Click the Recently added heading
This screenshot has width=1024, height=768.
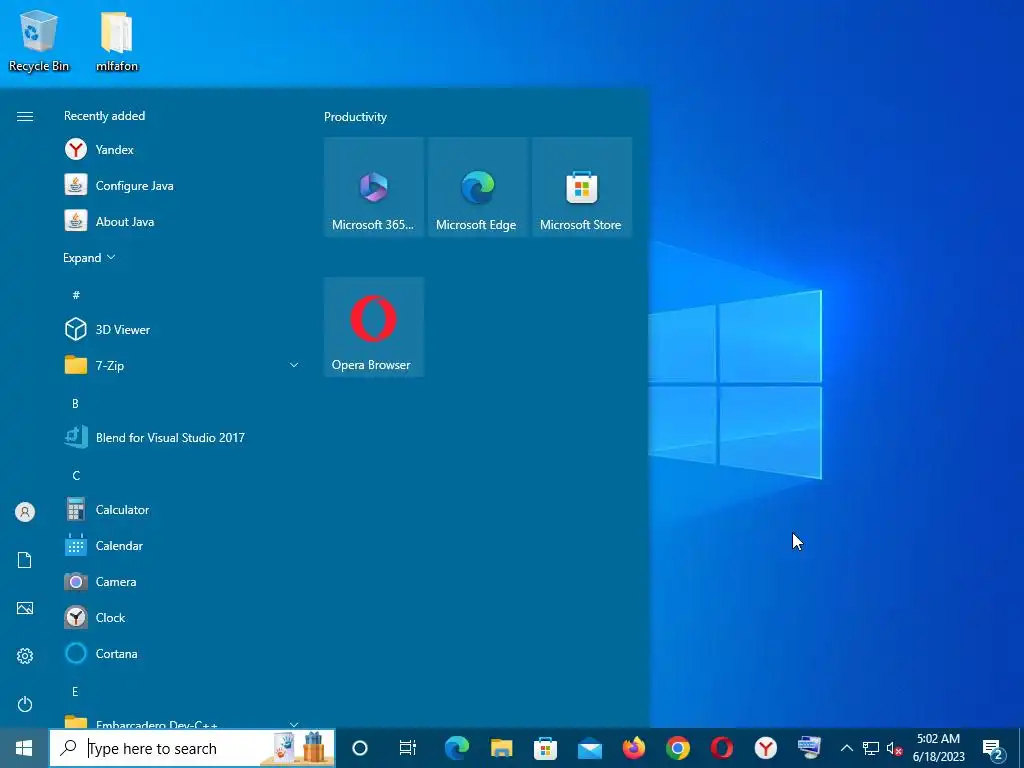(104, 116)
